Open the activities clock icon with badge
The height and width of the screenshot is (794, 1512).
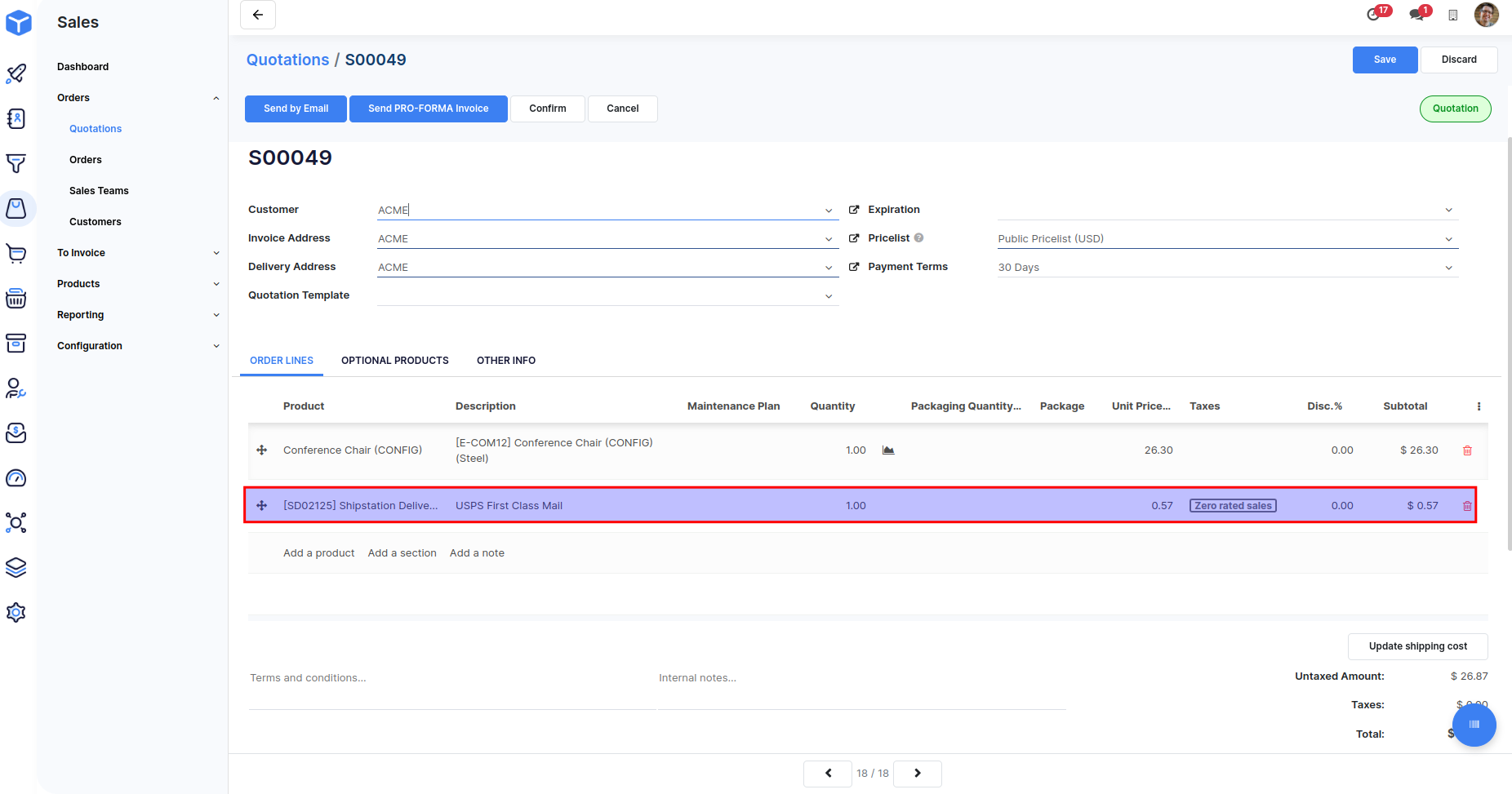click(x=1374, y=15)
